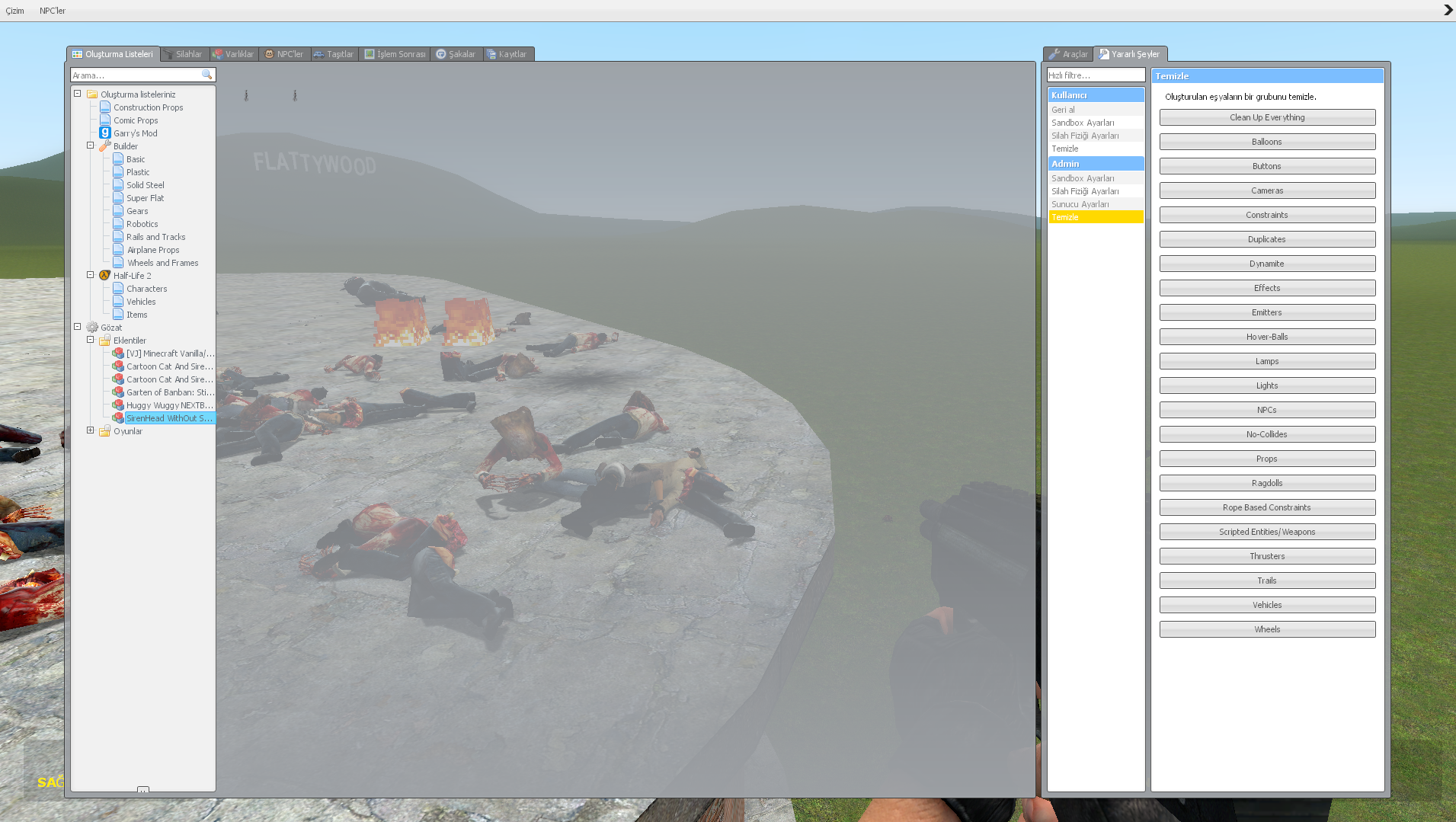Open the Çizim menu in the top bar
Viewport: 1456px width, 822px height.
[x=15, y=11]
